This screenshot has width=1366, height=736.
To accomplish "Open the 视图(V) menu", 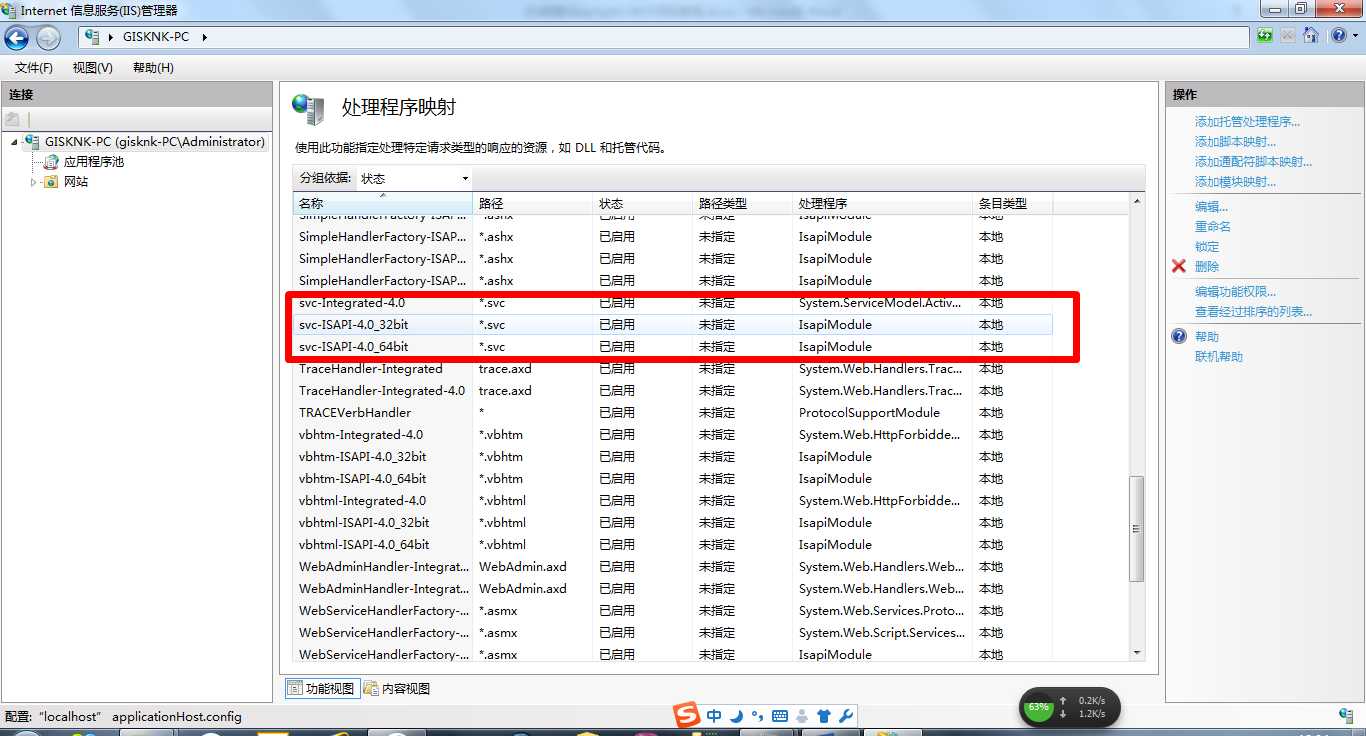I will click(93, 68).
